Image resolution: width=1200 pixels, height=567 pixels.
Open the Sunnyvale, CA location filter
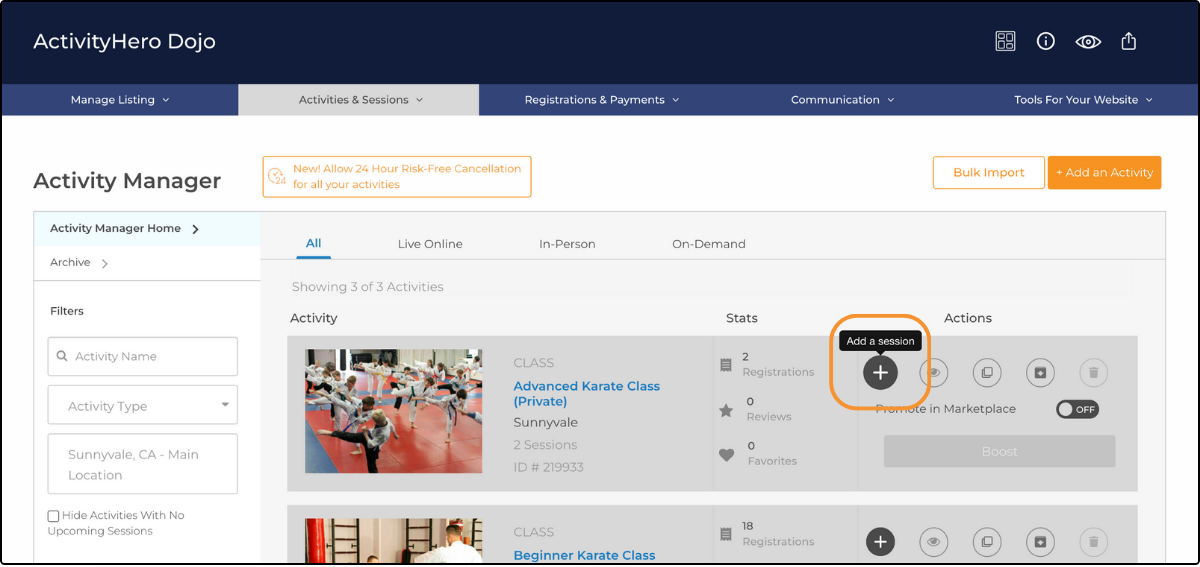click(143, 464)
